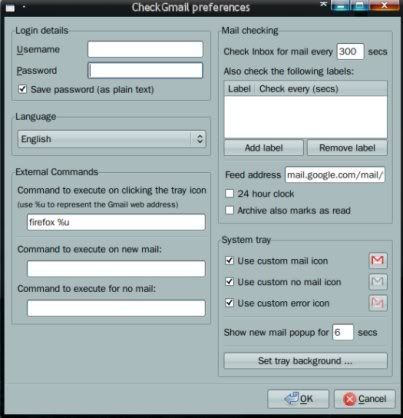This screenshot has height=418, width=403.
Task: Minimize the CheckGmail preferences window
Action: 341,6
